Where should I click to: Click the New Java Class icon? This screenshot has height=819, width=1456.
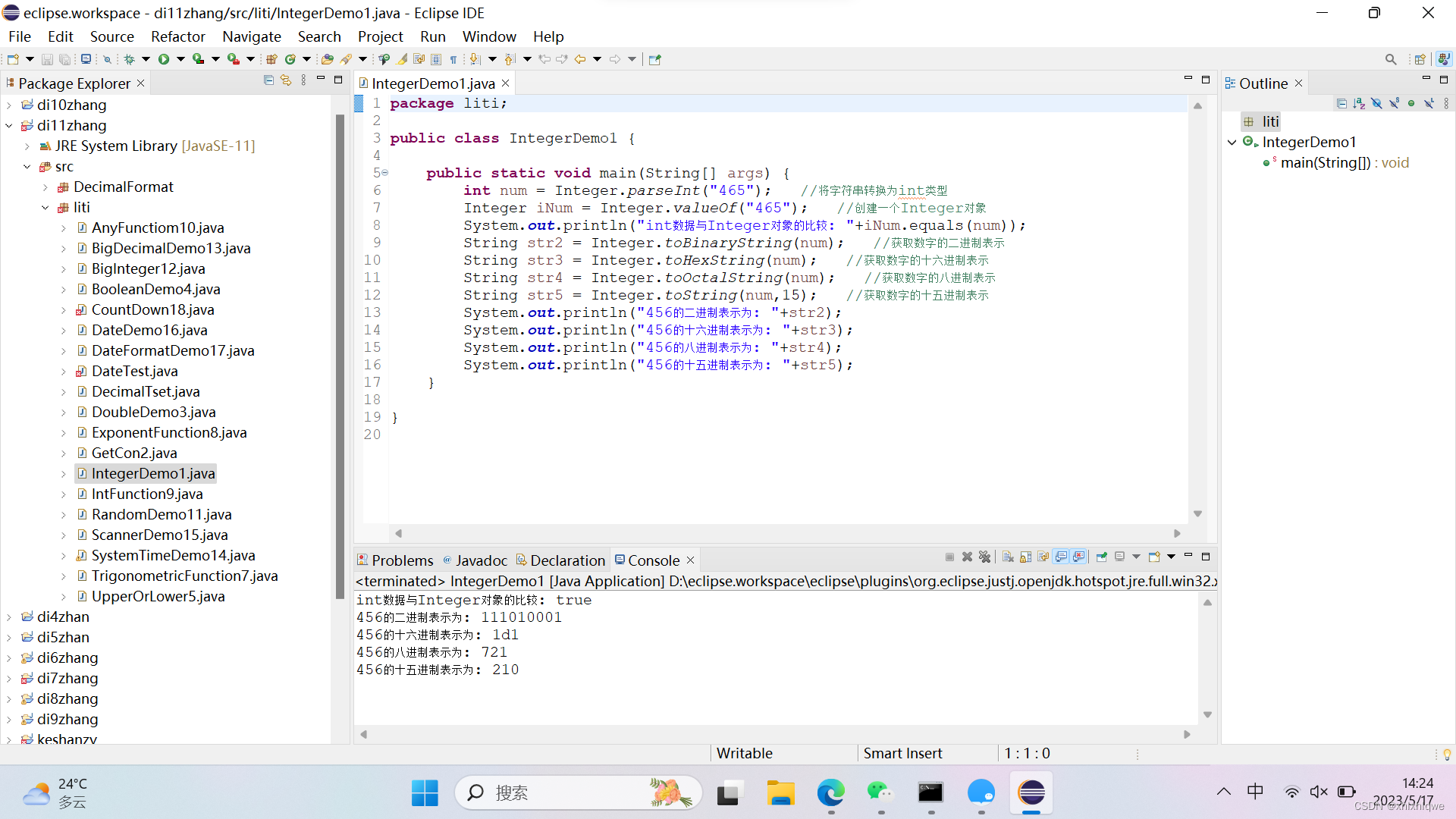[x=290, y=59]
